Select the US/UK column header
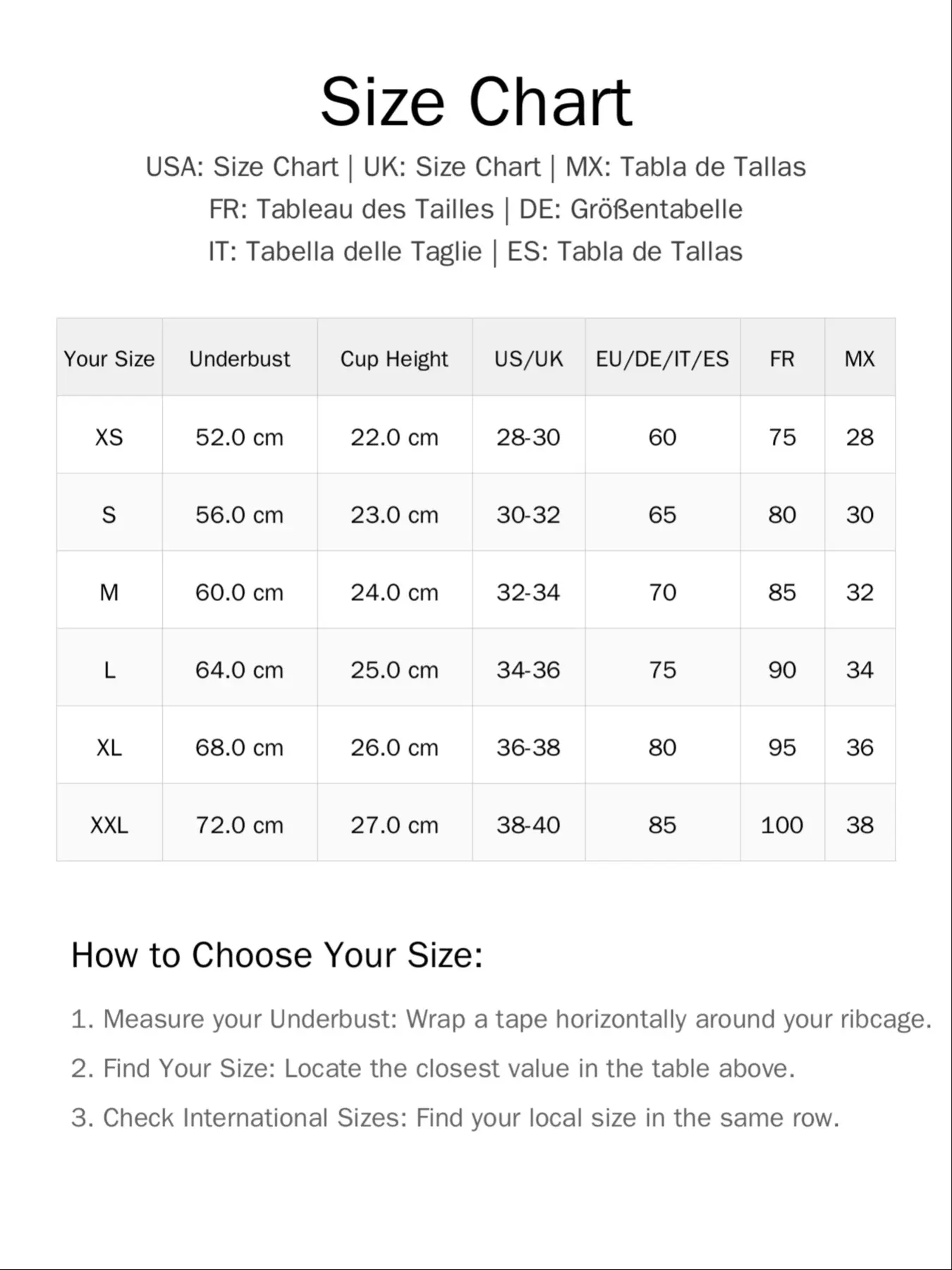Screen dimensions: 952x1270 528,358
